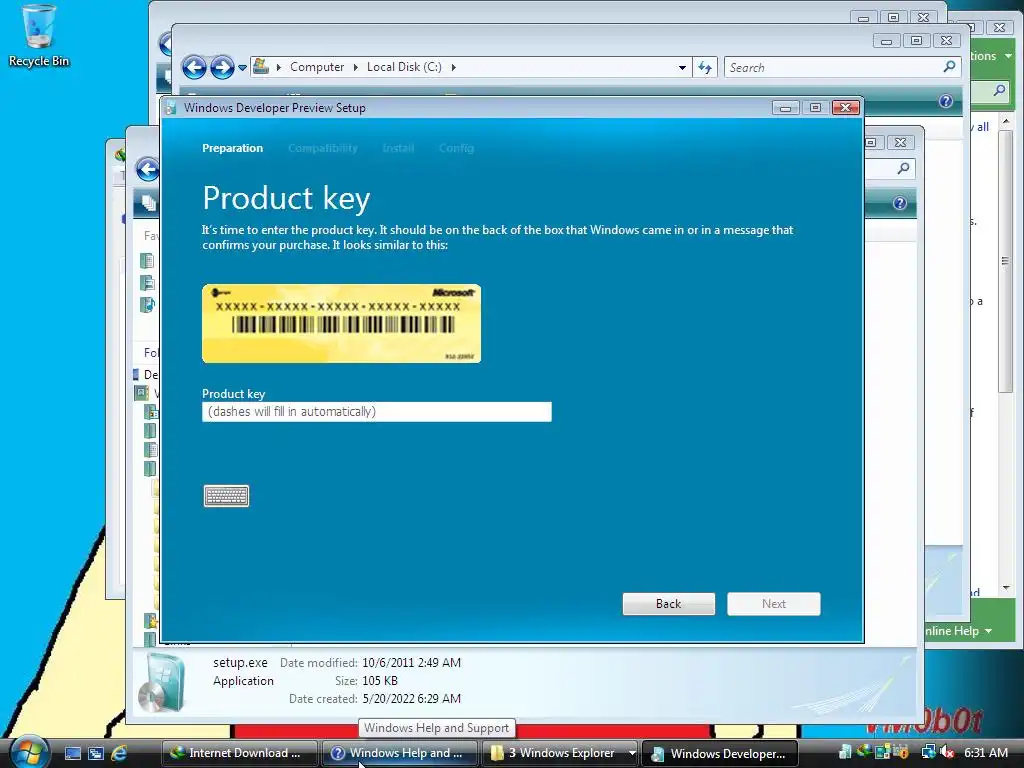Click the Show Desktop quick launch icon

click(x=73, y=754)
